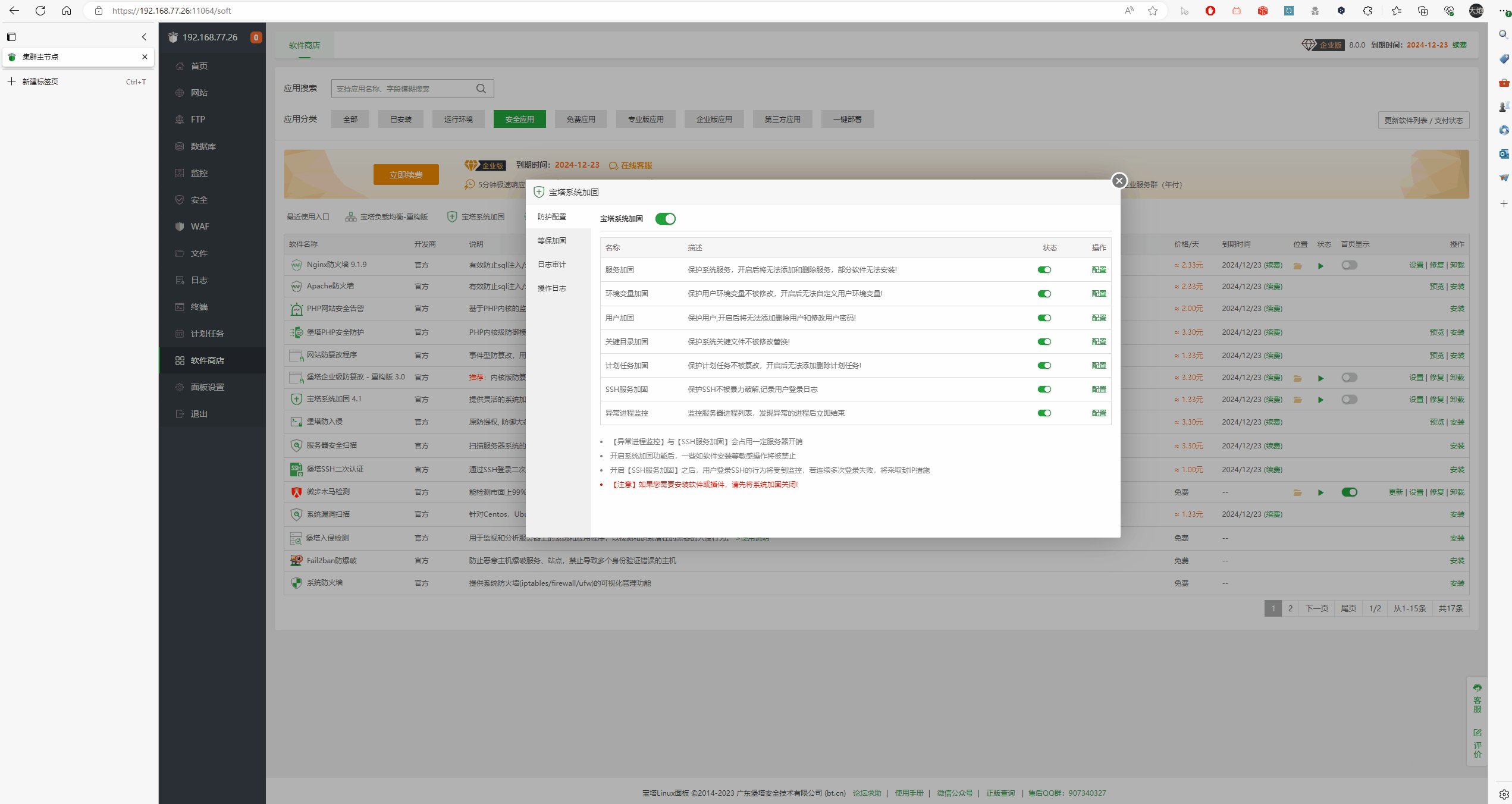Image resolution: width=1512 pixels, height=804 pixels.
Task: Open browser extensions puzzle icon
Action: point(1367,11)
